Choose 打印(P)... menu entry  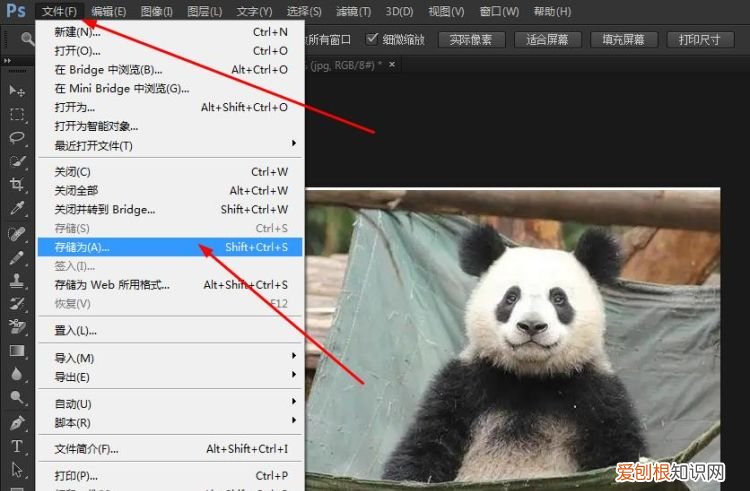click(170, 476)
